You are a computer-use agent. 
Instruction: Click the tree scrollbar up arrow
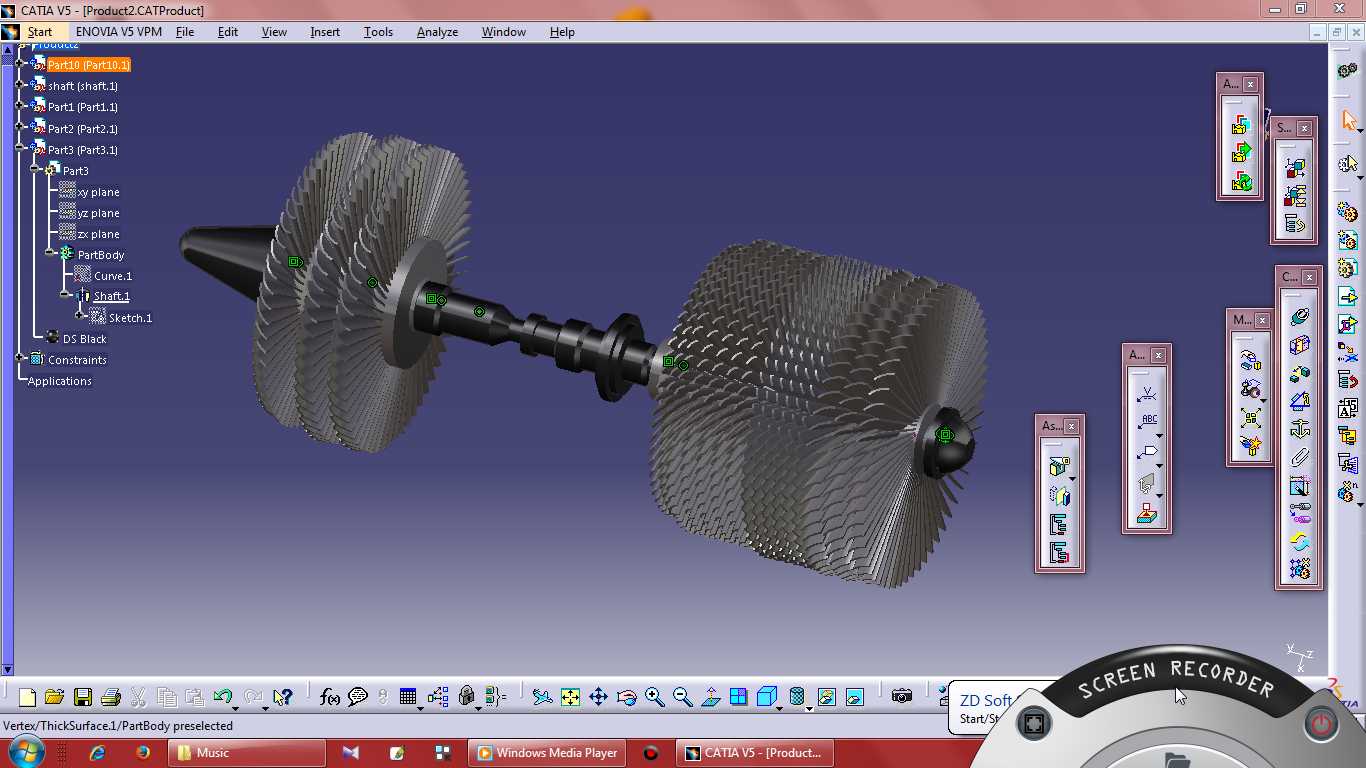(x=6, y=47)
